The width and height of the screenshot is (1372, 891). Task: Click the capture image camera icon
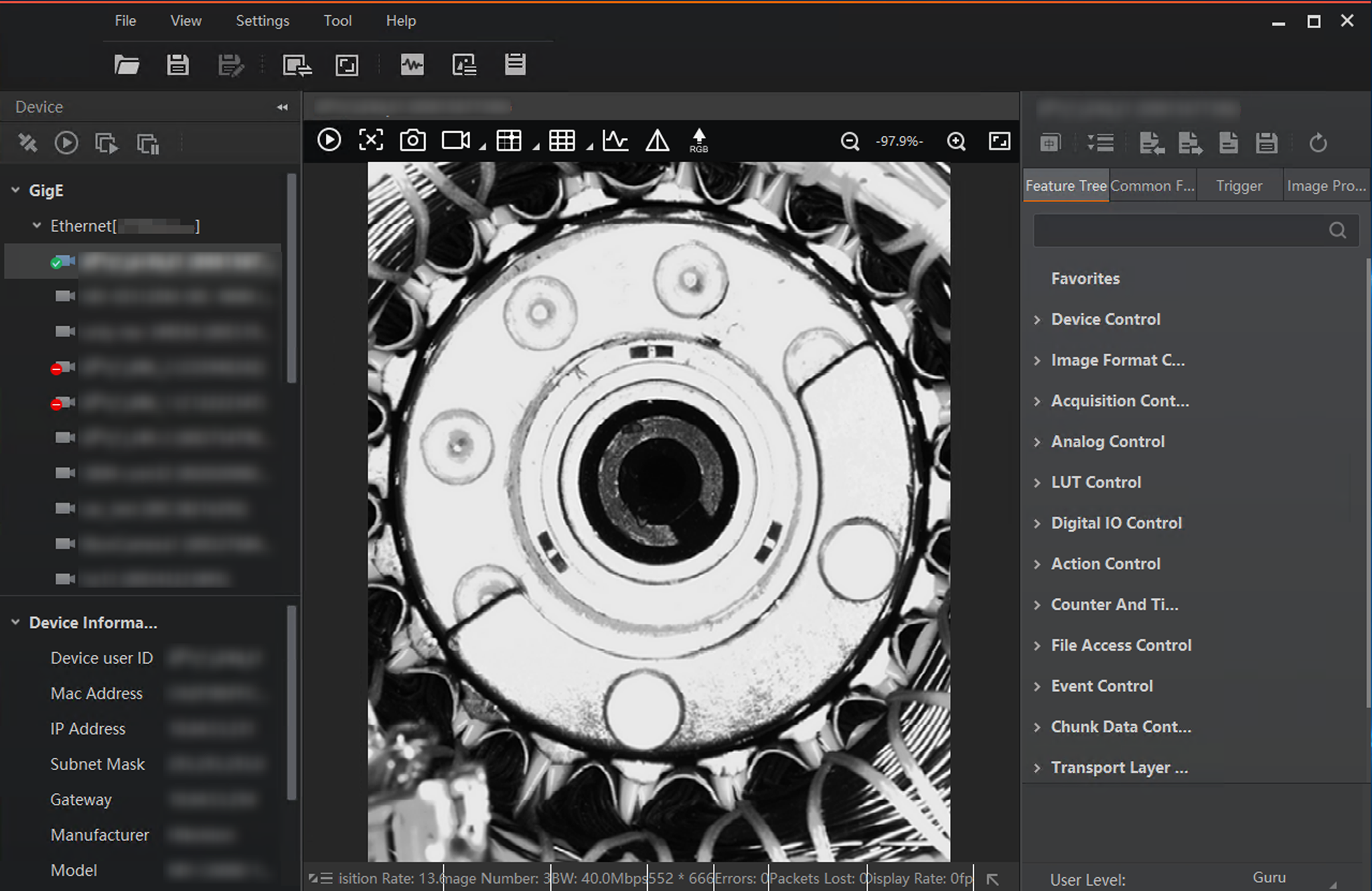pos(412,141)
